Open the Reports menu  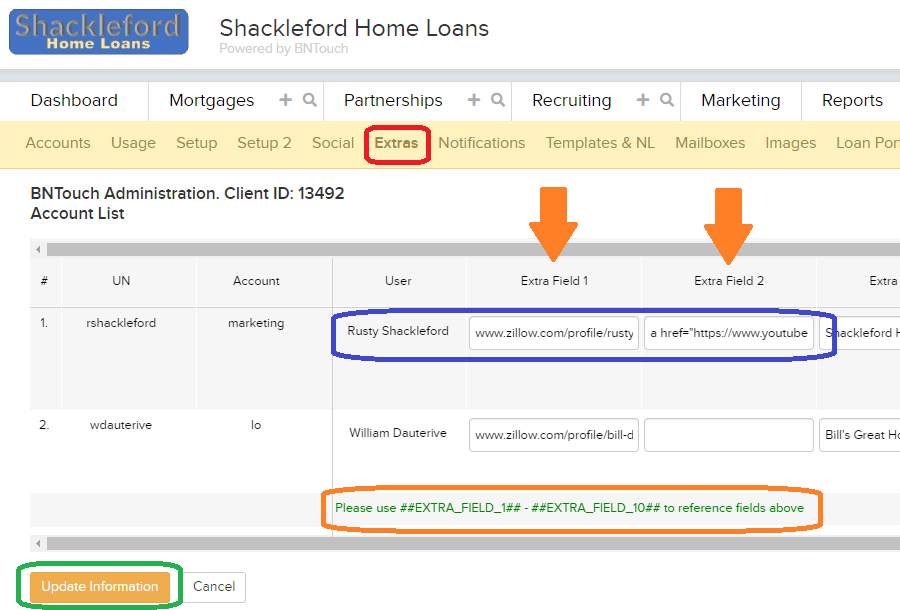[852, 100]
